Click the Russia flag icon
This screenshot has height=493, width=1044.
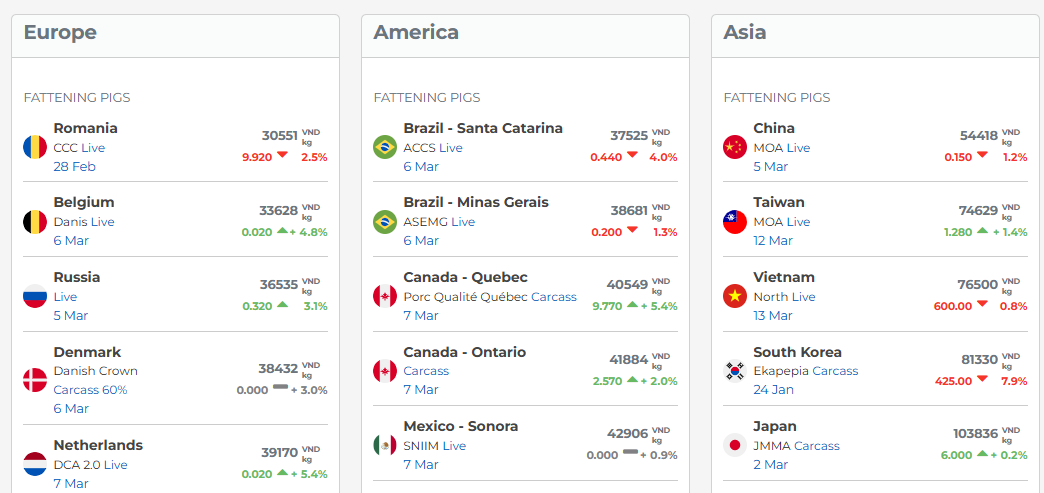(35, 296)
